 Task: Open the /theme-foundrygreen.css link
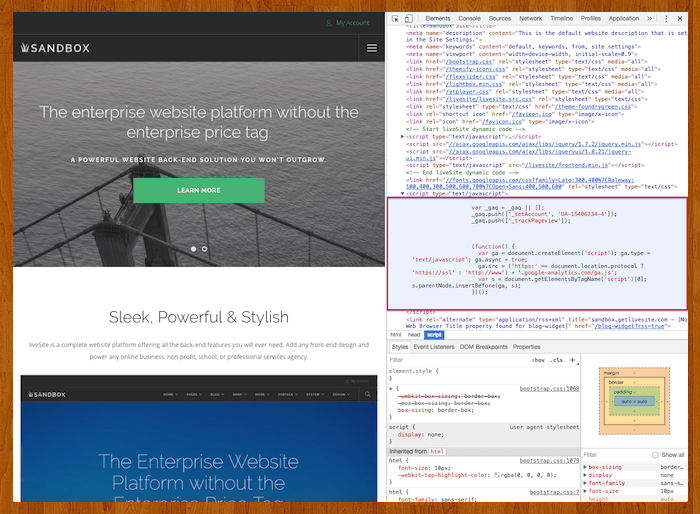point(593,107)
